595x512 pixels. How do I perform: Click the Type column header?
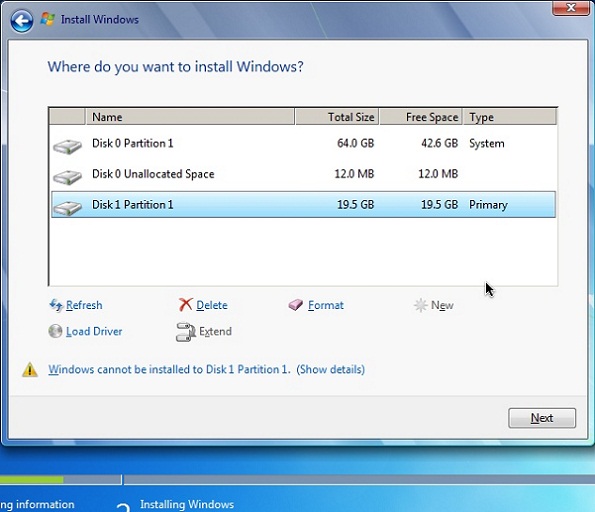(510, 117)
